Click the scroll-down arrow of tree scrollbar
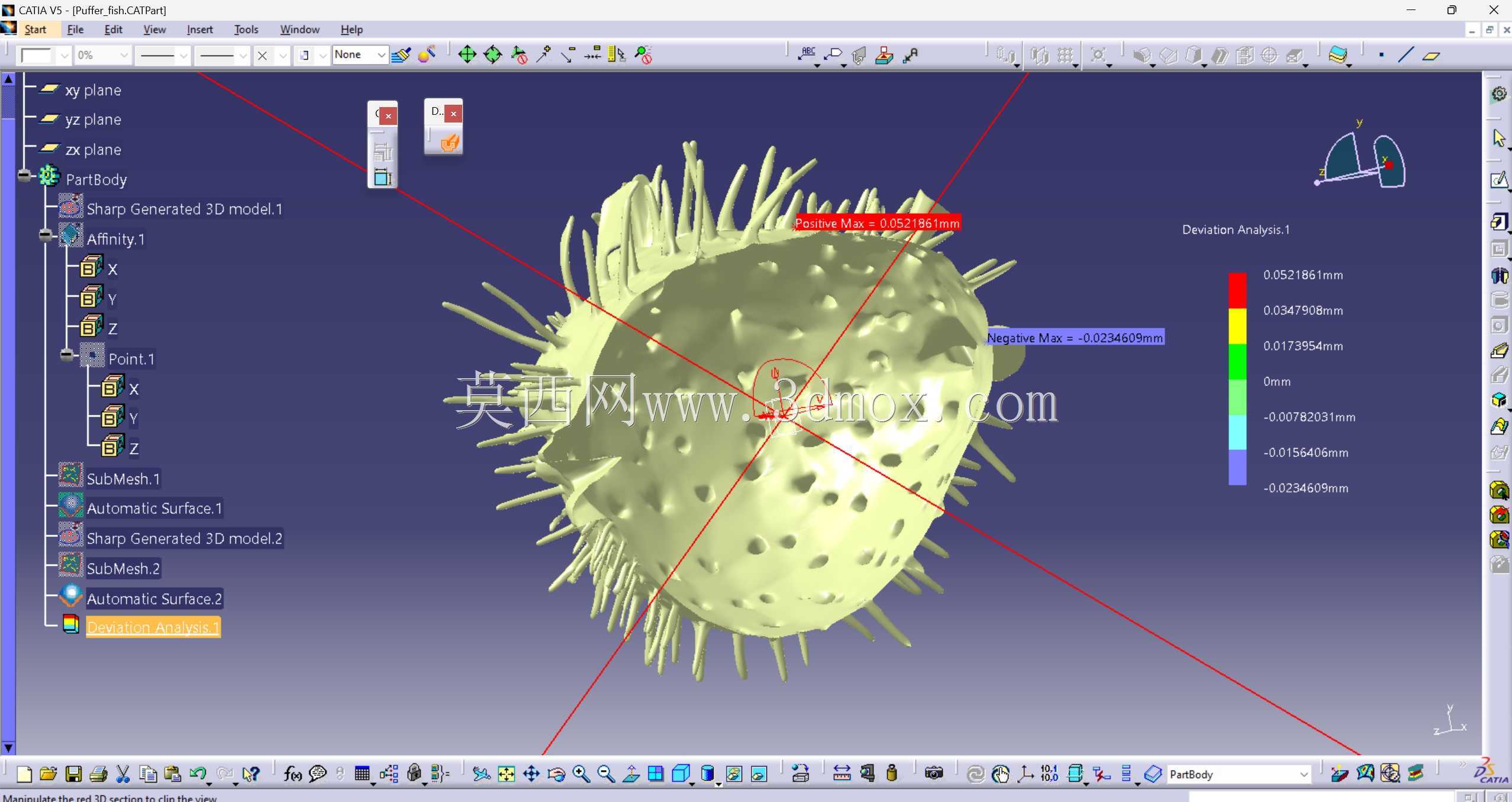 coord(8,748)
